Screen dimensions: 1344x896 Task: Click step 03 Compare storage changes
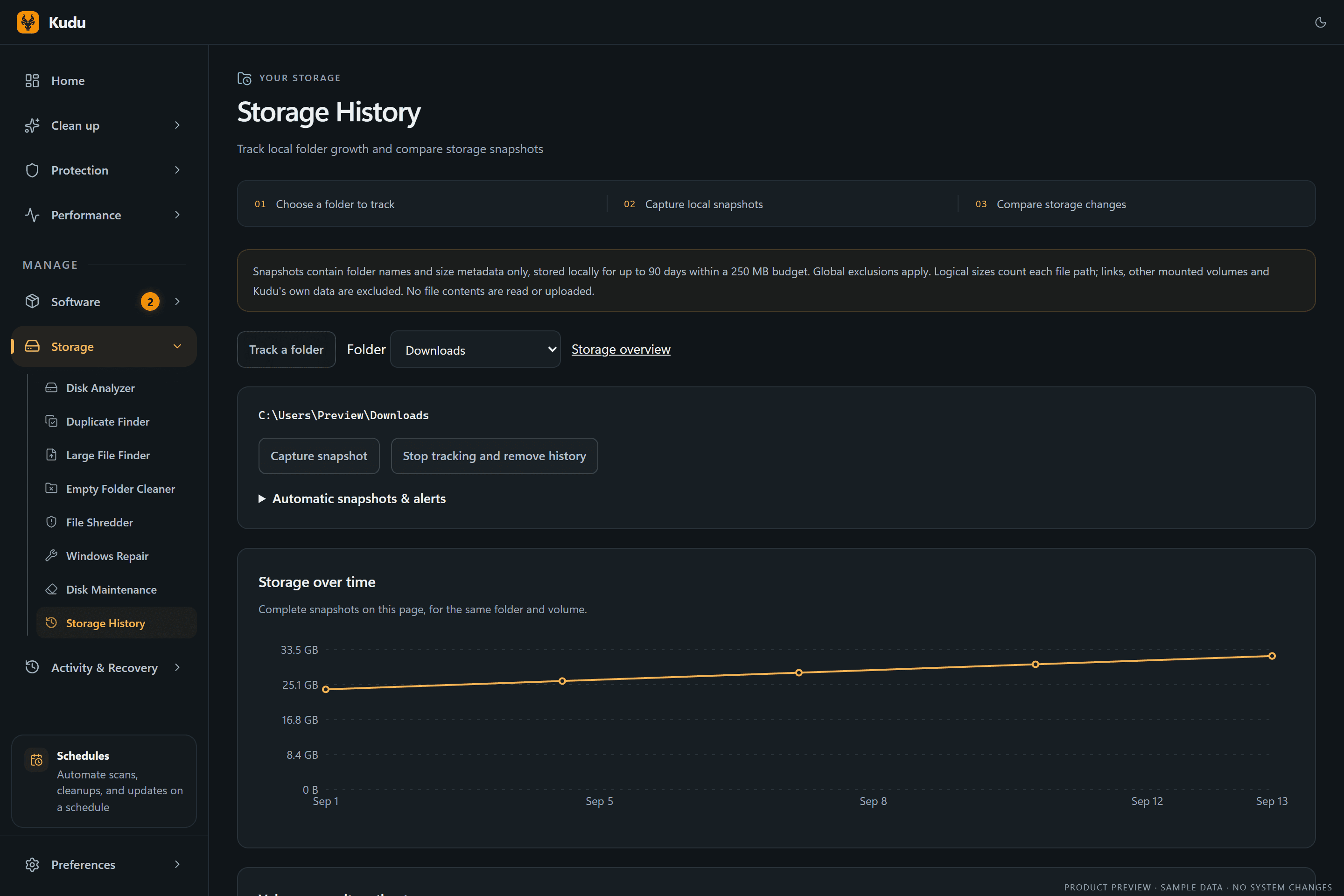pos(1050,204)
